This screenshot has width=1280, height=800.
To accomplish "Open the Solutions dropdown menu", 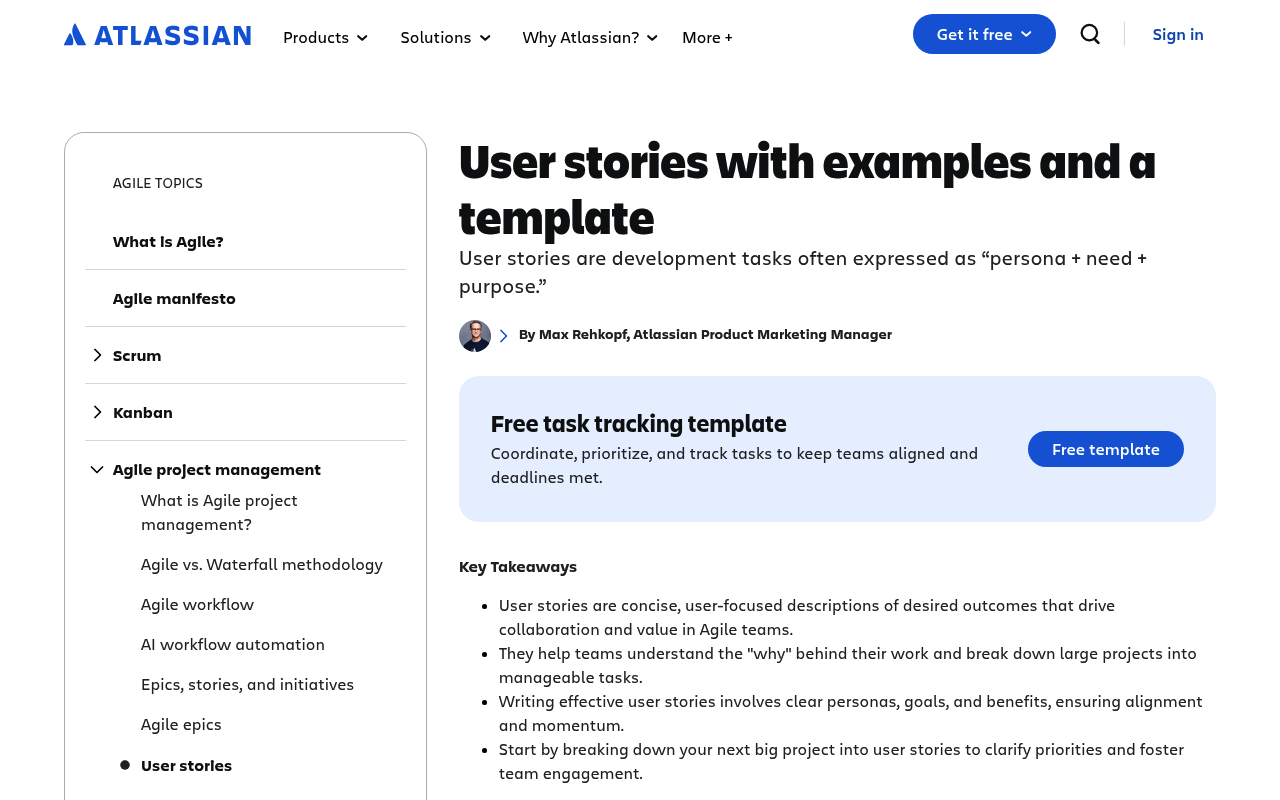I will [x=445, y=37].
